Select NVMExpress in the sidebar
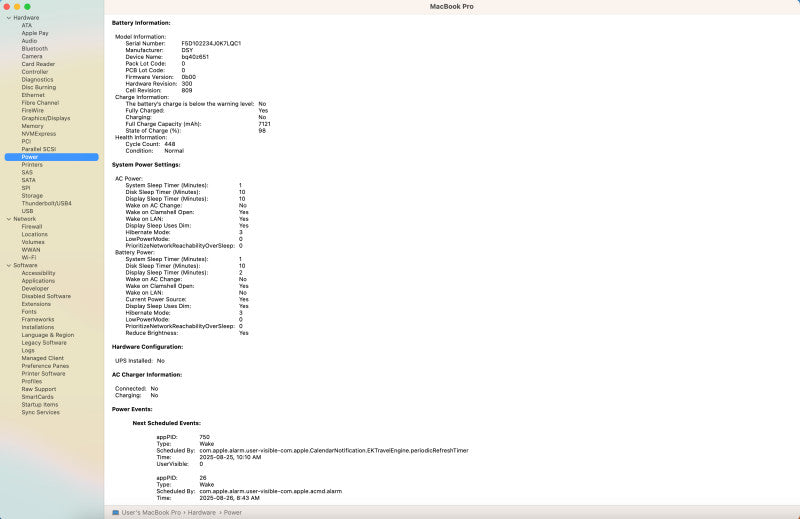The width and height of the screenshot is (800, 519). pos(39,134)
